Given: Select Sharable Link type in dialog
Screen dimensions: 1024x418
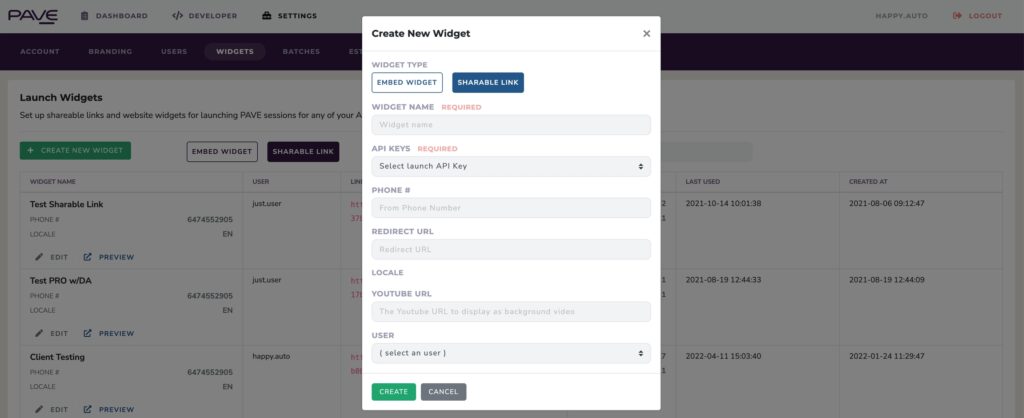Looking at the screenshot, I should [x=488, y=83].
